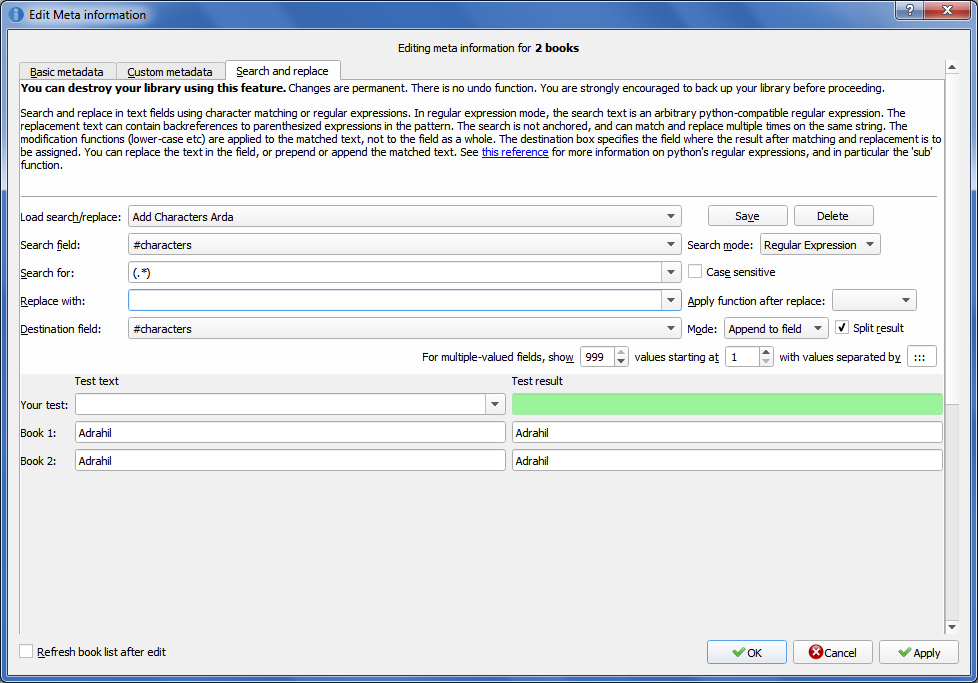Enable the Case sensitive checkbox

tap(694, 271)
